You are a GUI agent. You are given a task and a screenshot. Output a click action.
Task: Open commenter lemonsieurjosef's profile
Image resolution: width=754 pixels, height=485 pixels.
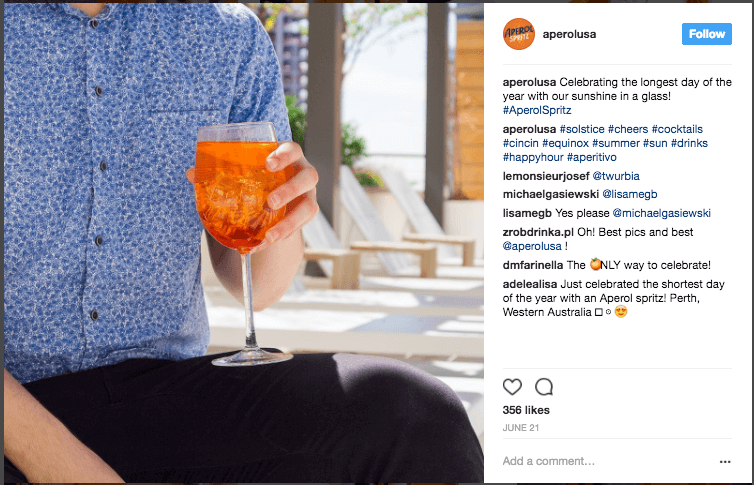(546, 176)
